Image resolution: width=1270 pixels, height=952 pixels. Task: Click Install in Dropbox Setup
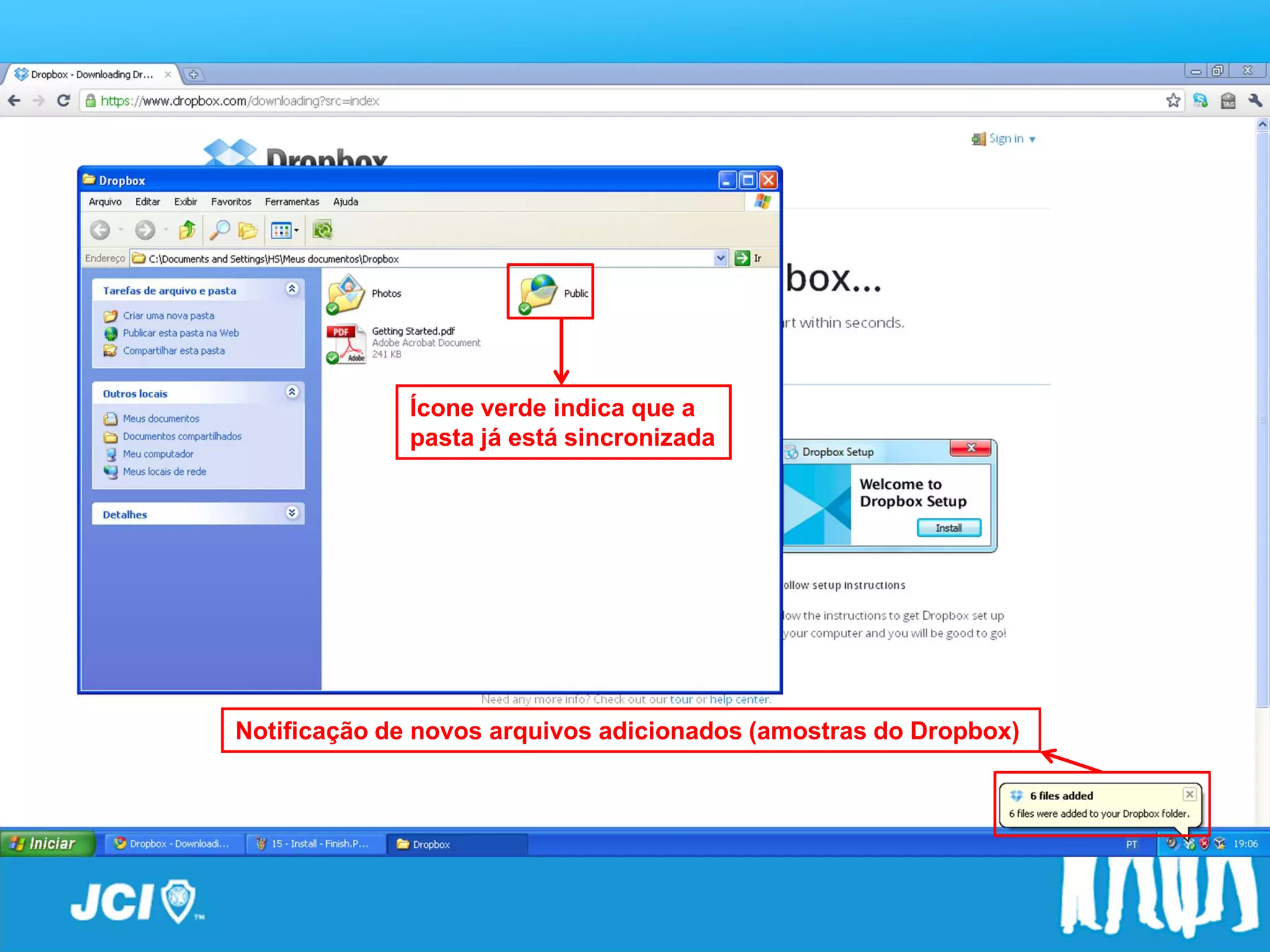(x=949, y=528)
